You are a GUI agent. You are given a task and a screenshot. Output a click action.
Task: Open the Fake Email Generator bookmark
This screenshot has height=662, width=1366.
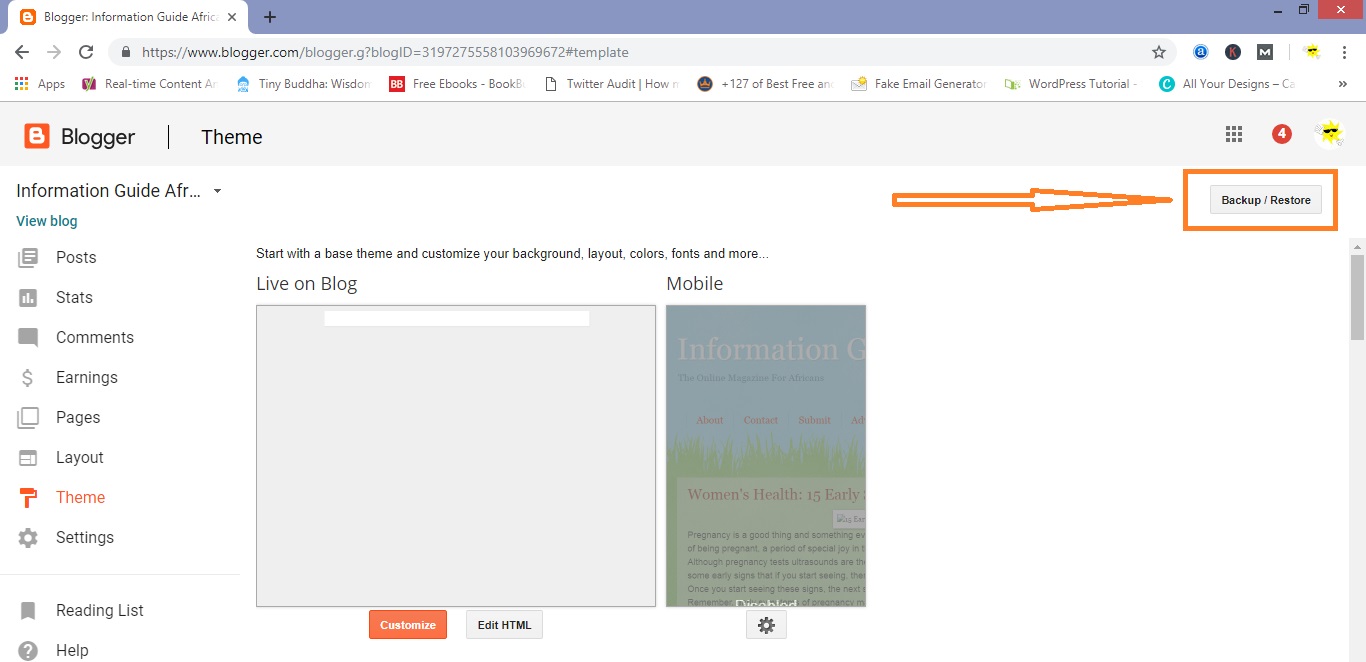[919, 84]
